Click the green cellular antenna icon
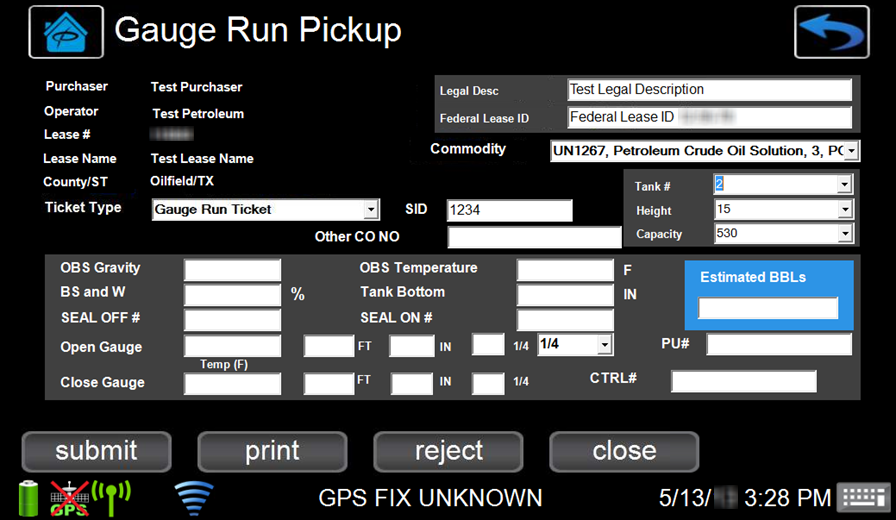This screenshot has height=520, width=896. pos(111,498)
